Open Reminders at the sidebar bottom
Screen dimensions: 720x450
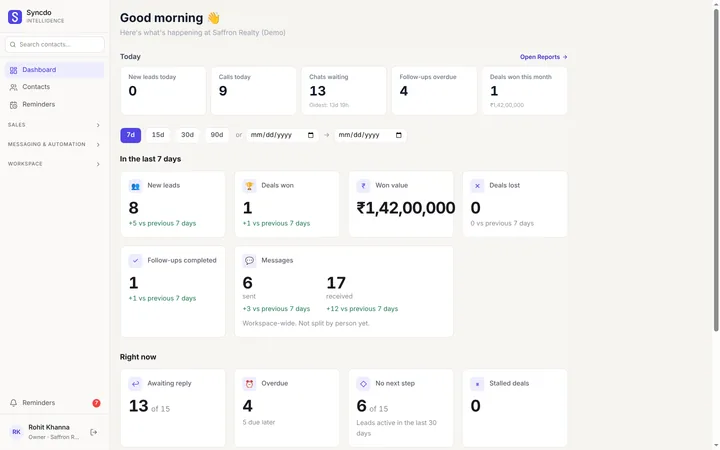point(54,403)
